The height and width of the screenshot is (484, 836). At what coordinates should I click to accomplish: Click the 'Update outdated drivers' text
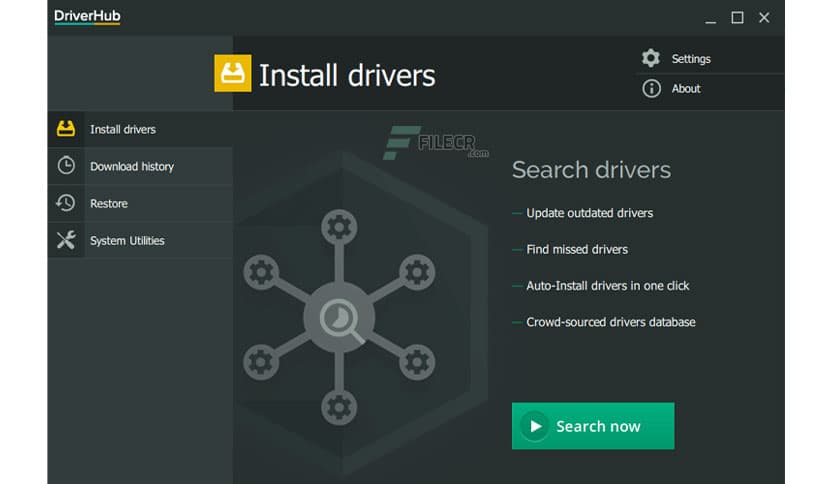click(x=589, y=213)
